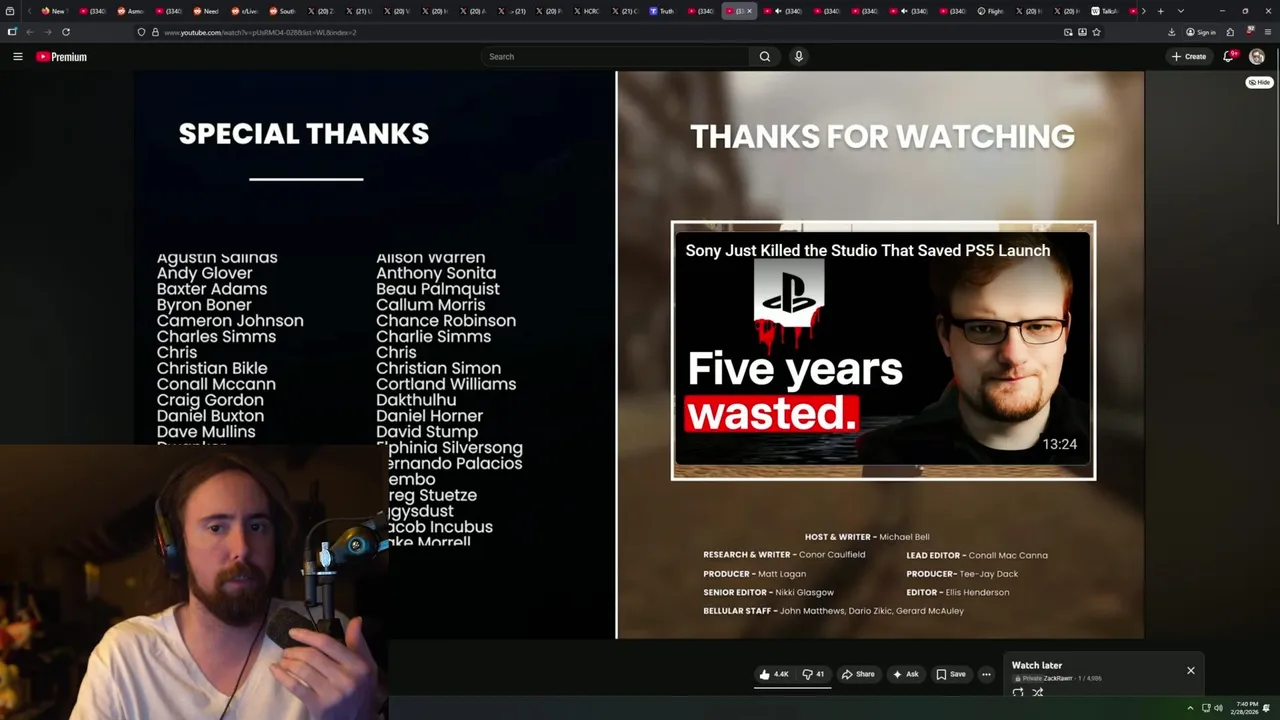Click 'Watch later' playlist title

(1037, 665)
